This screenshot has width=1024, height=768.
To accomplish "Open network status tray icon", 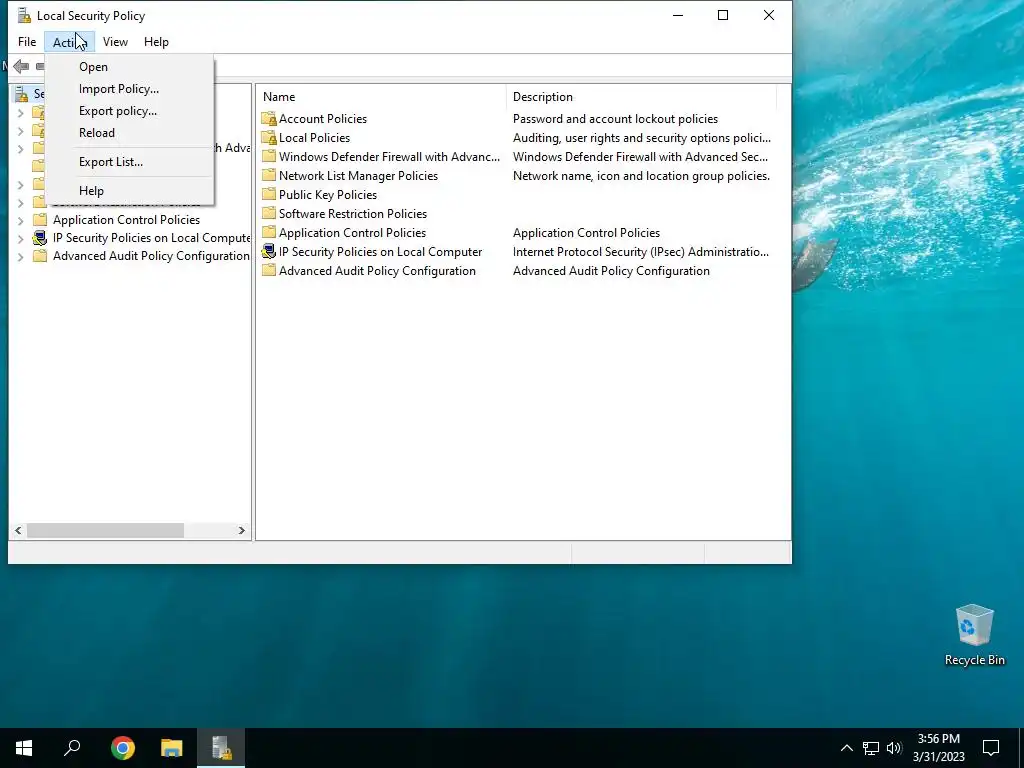I will point(871,748).
